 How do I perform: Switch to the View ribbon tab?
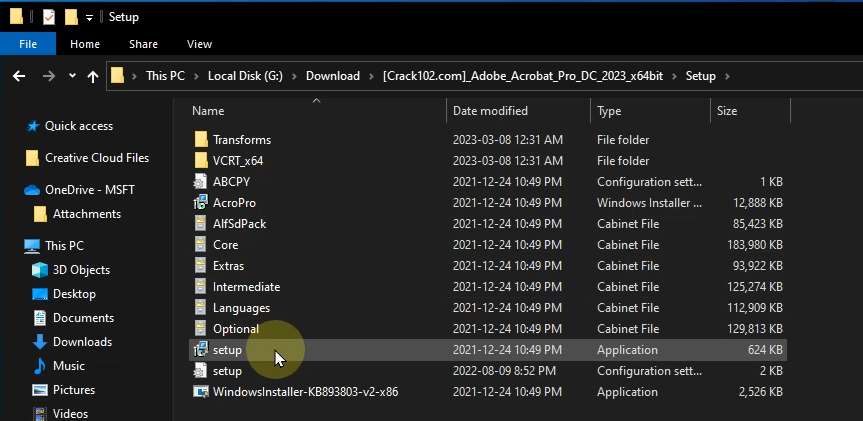pos(199,44)
